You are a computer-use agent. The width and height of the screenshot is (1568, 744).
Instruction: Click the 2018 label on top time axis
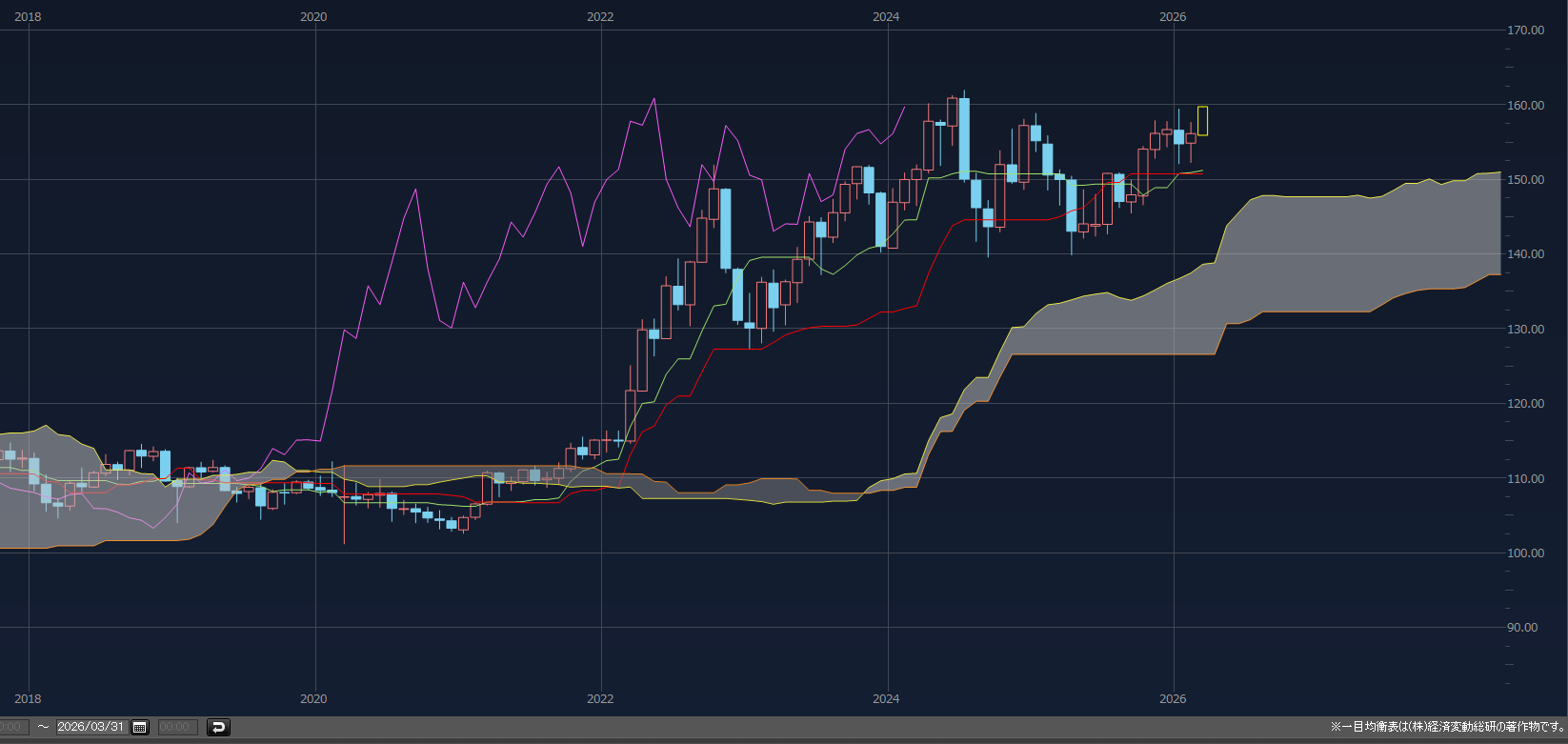[28, 17]
